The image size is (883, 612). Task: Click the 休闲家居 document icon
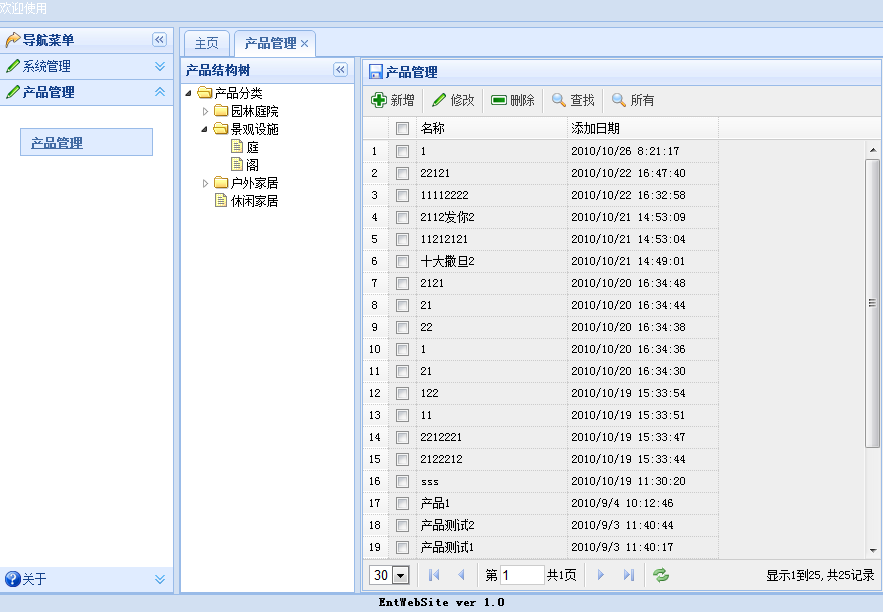[221, 200]
